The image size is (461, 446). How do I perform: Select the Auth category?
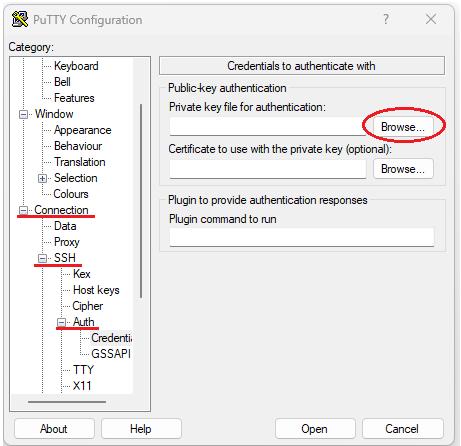tap(84, 322)
